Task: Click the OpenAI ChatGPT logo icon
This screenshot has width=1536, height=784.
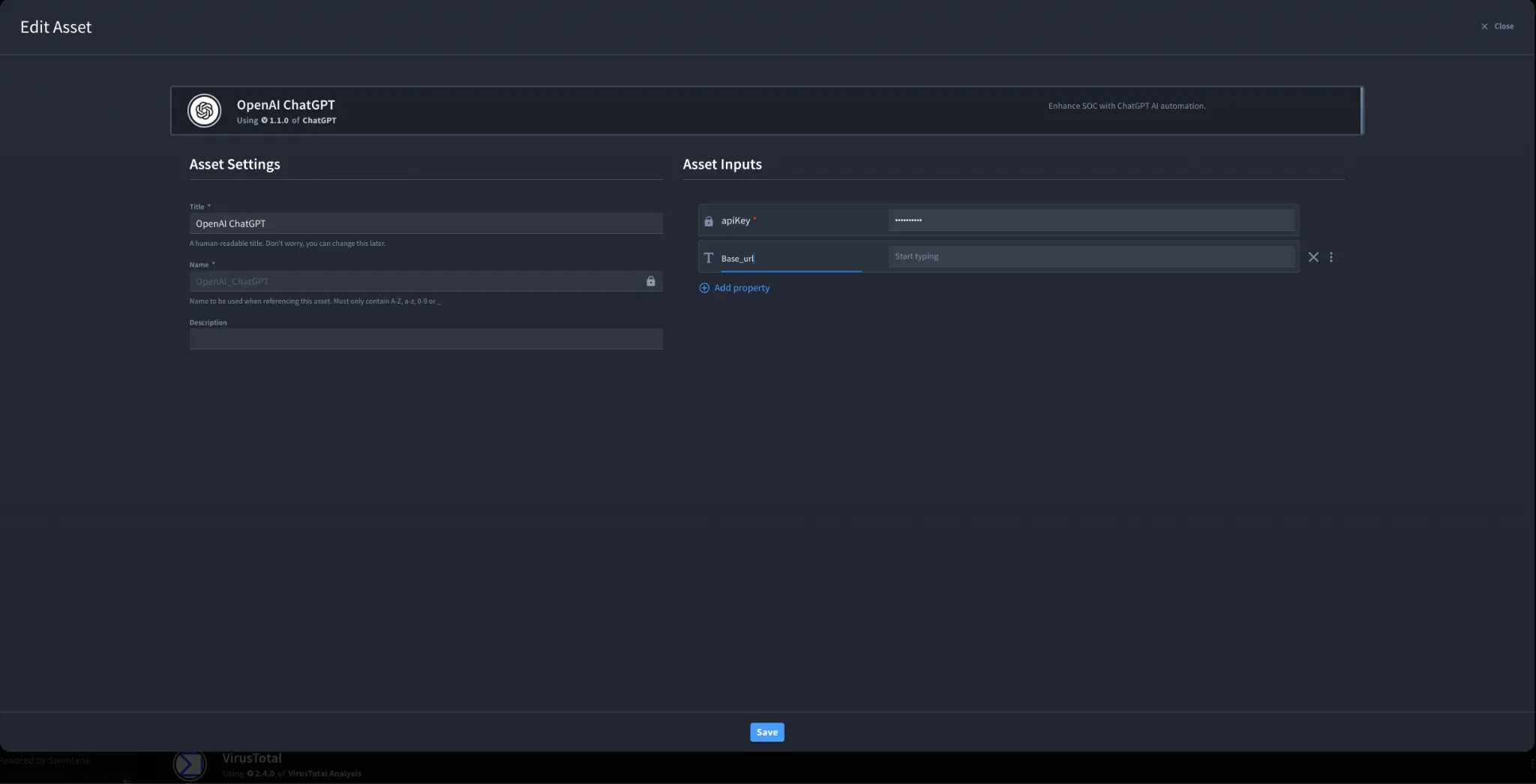Action: point(204,111)
